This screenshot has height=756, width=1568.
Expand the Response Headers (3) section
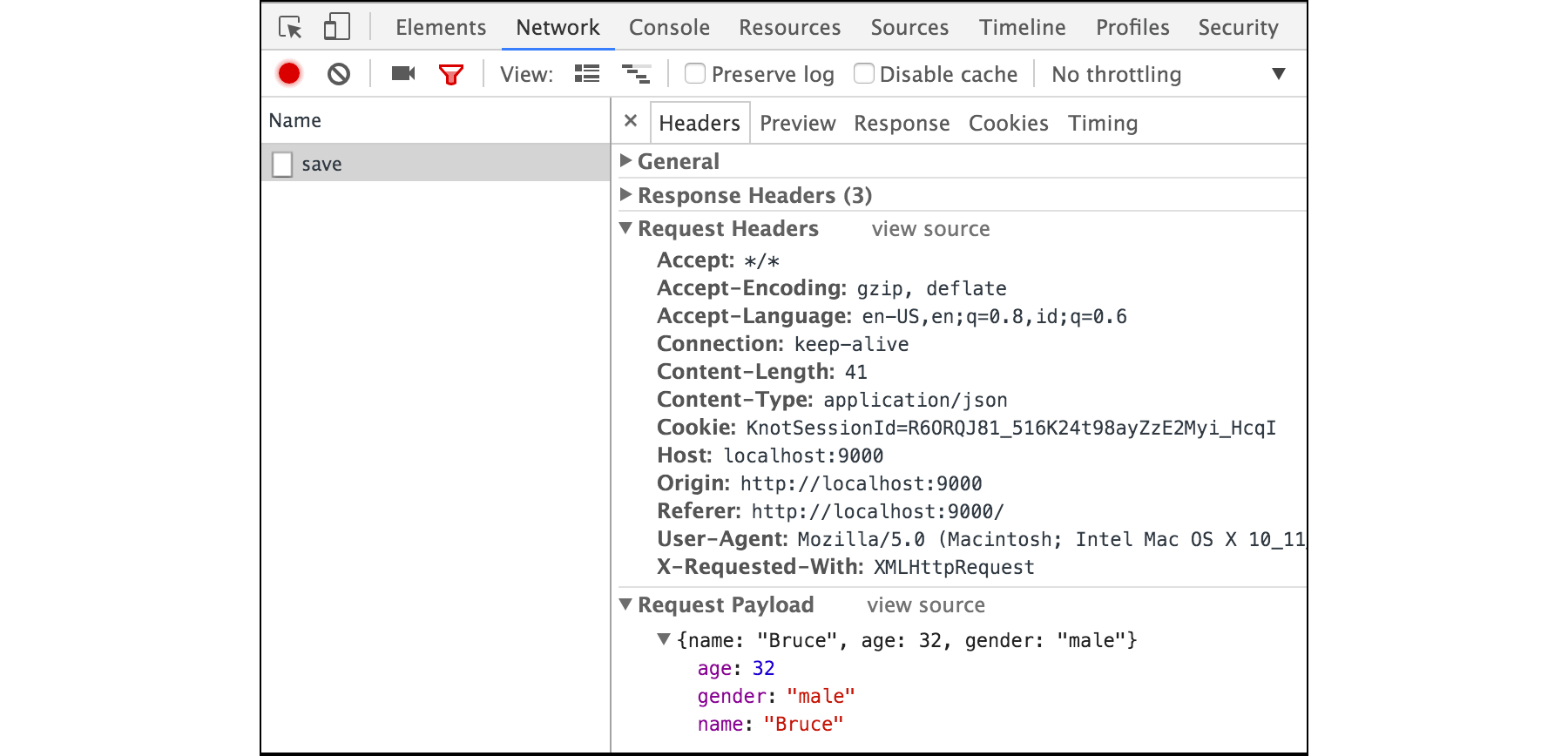click(x=625, y=194)
